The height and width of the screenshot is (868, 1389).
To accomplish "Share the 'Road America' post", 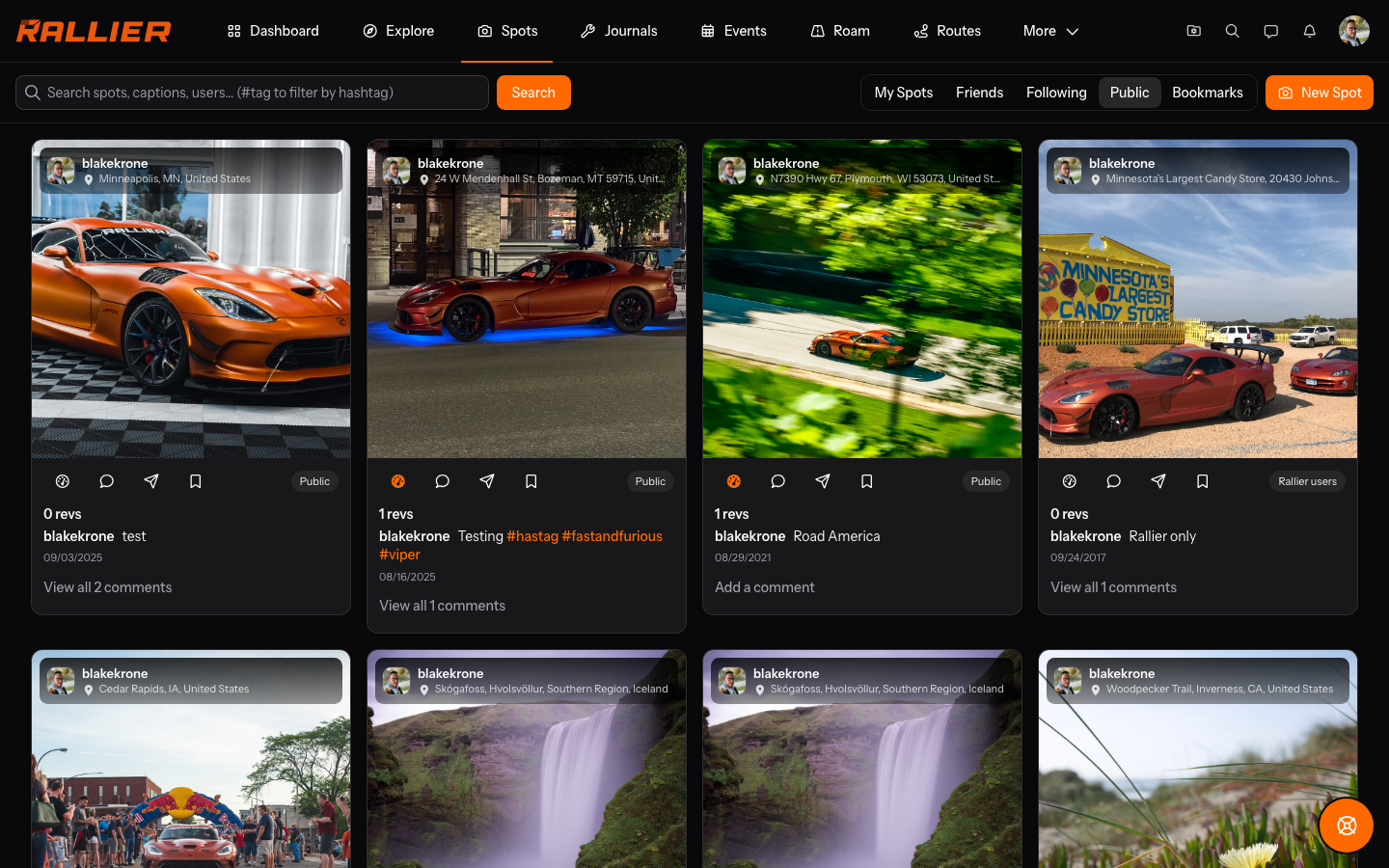I will tap(823, 481).
